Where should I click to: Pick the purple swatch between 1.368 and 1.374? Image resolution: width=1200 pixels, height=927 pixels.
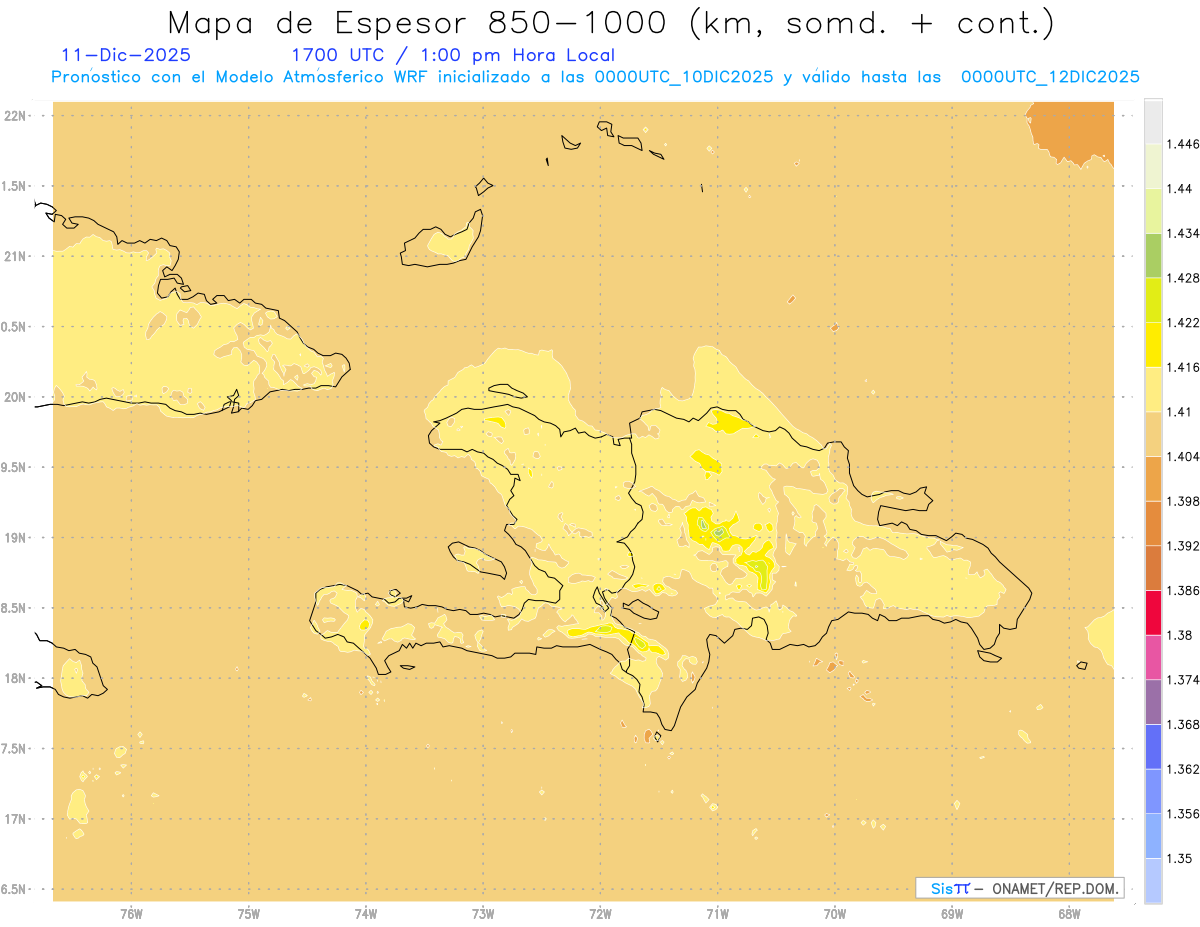pyautogui.click(x=1153, y=702)
